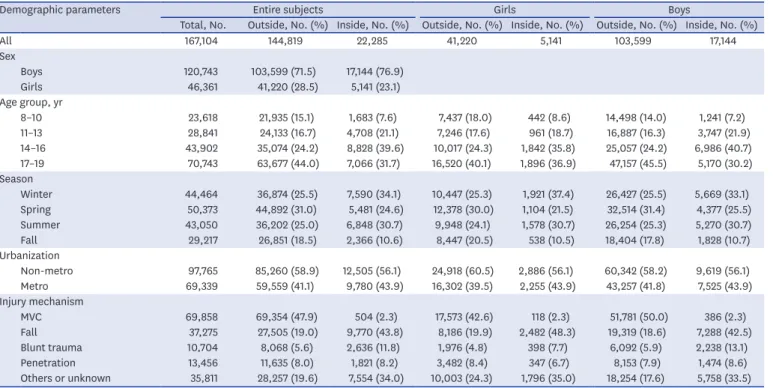
Task: Select Penetration total 13,456
Action: (x=202, y=363)
